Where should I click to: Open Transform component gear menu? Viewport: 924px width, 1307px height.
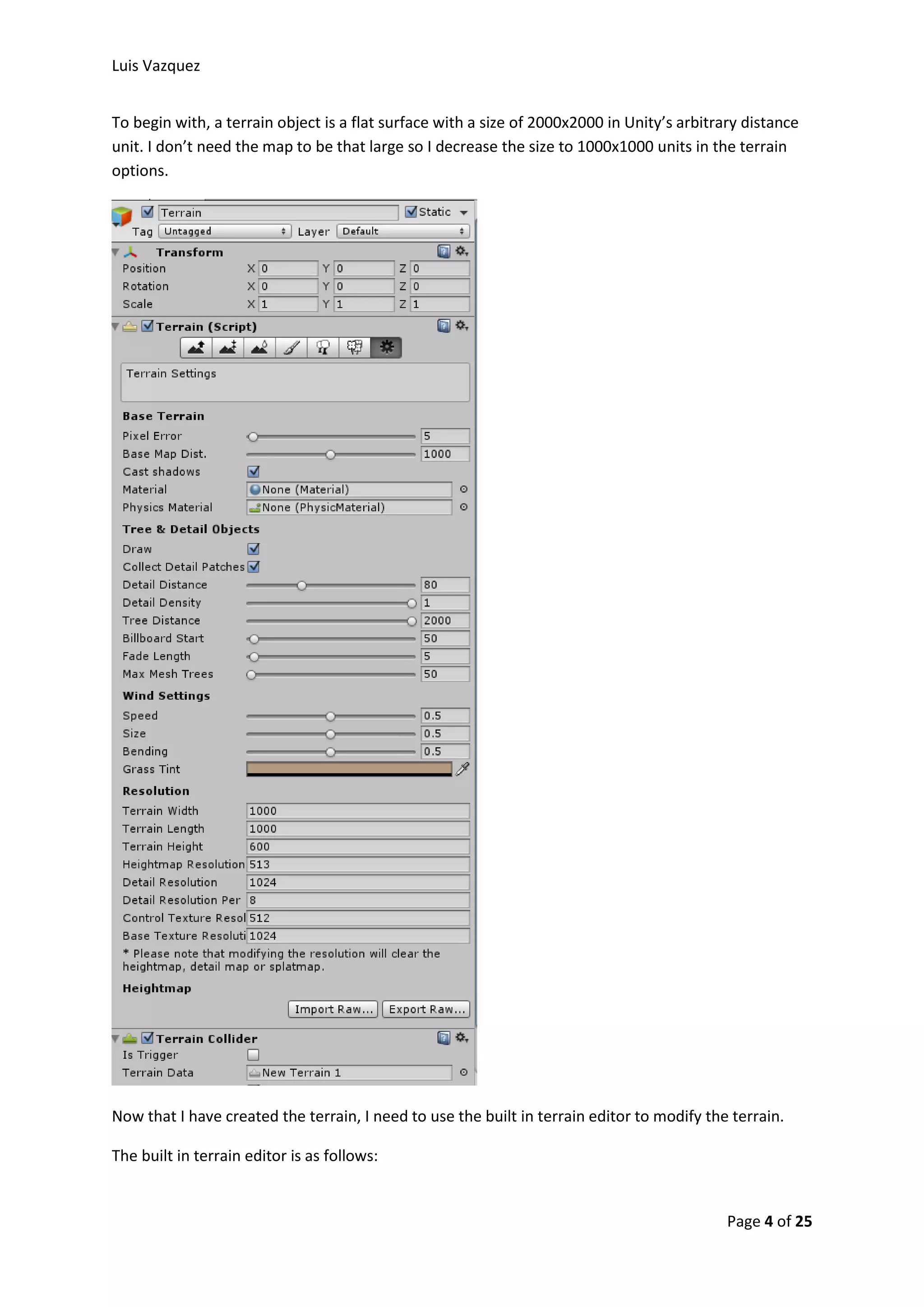point(462,251)
